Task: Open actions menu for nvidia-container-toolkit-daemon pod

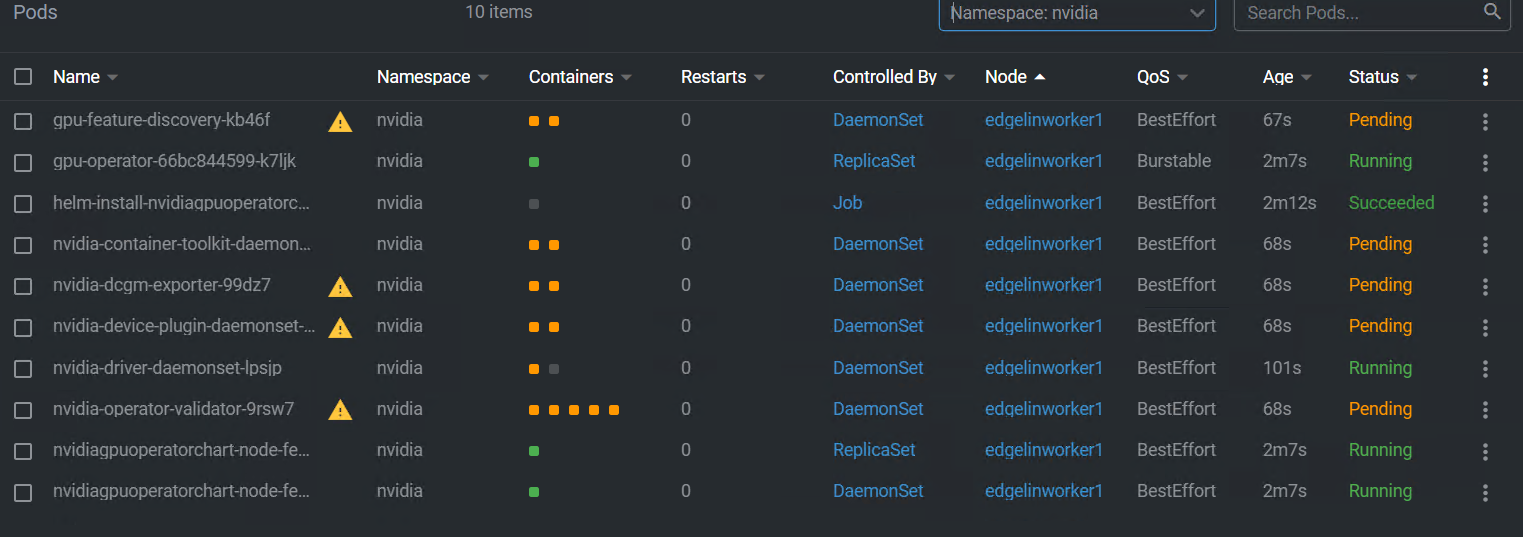Action: [x=1485, y=244]
